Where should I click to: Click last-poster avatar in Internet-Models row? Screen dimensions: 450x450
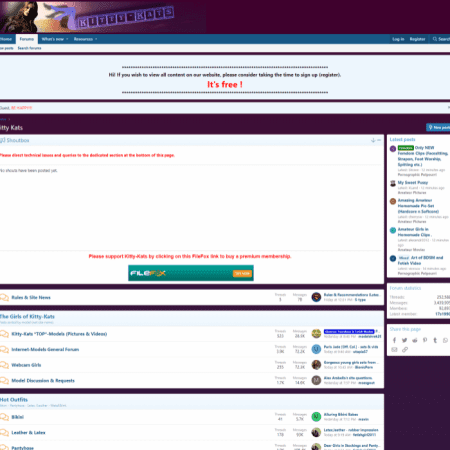pyautogui.click(x=316, y=349)
